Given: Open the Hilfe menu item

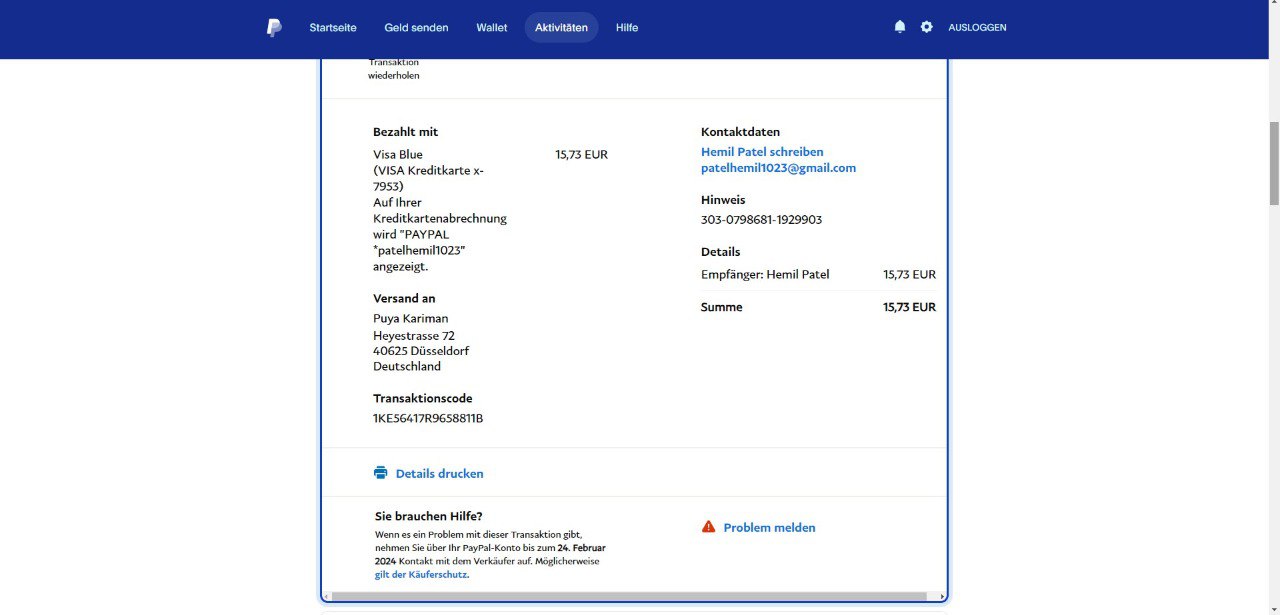Looking at the screenshot, I should (627, 28).
